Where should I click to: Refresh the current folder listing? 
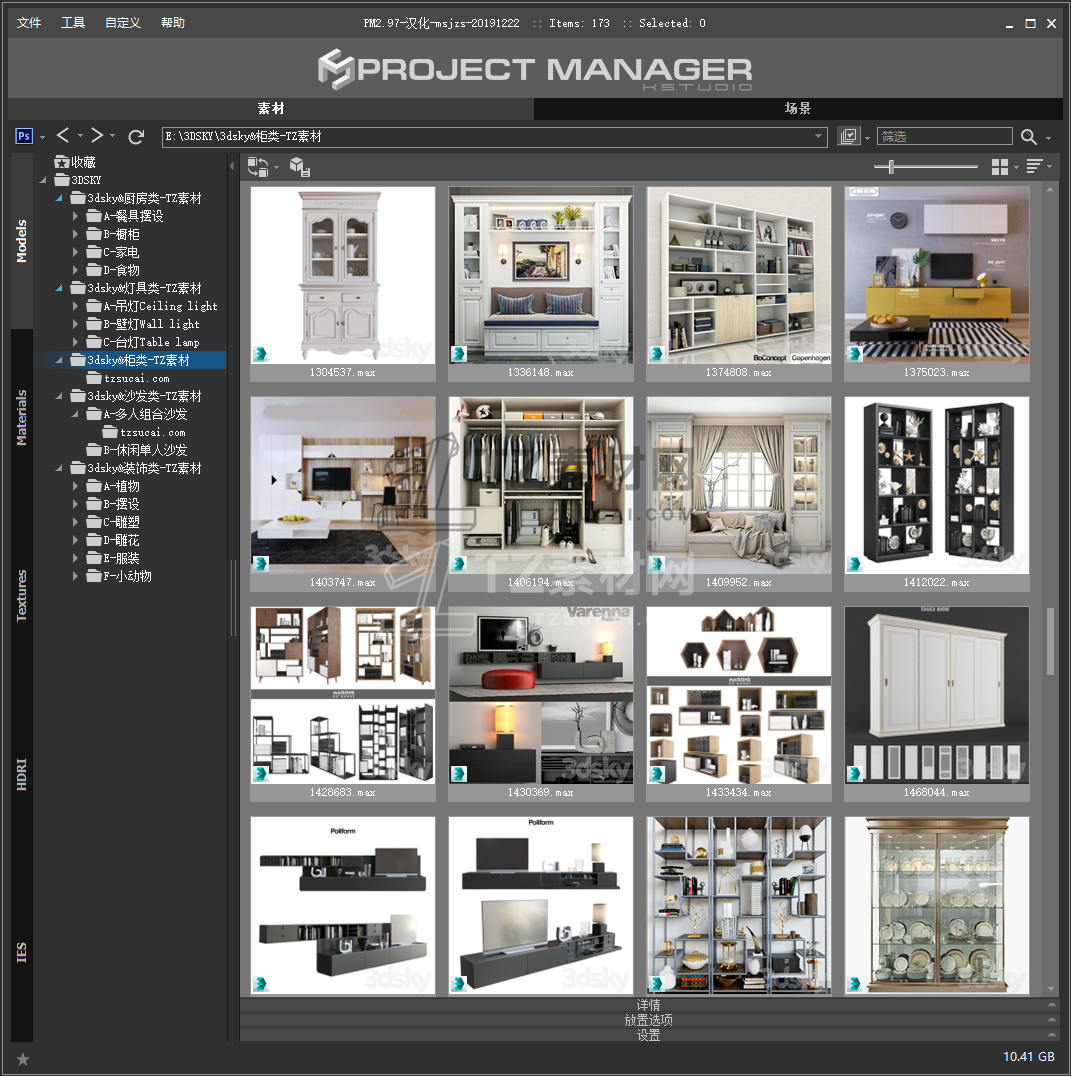[137, 136]
